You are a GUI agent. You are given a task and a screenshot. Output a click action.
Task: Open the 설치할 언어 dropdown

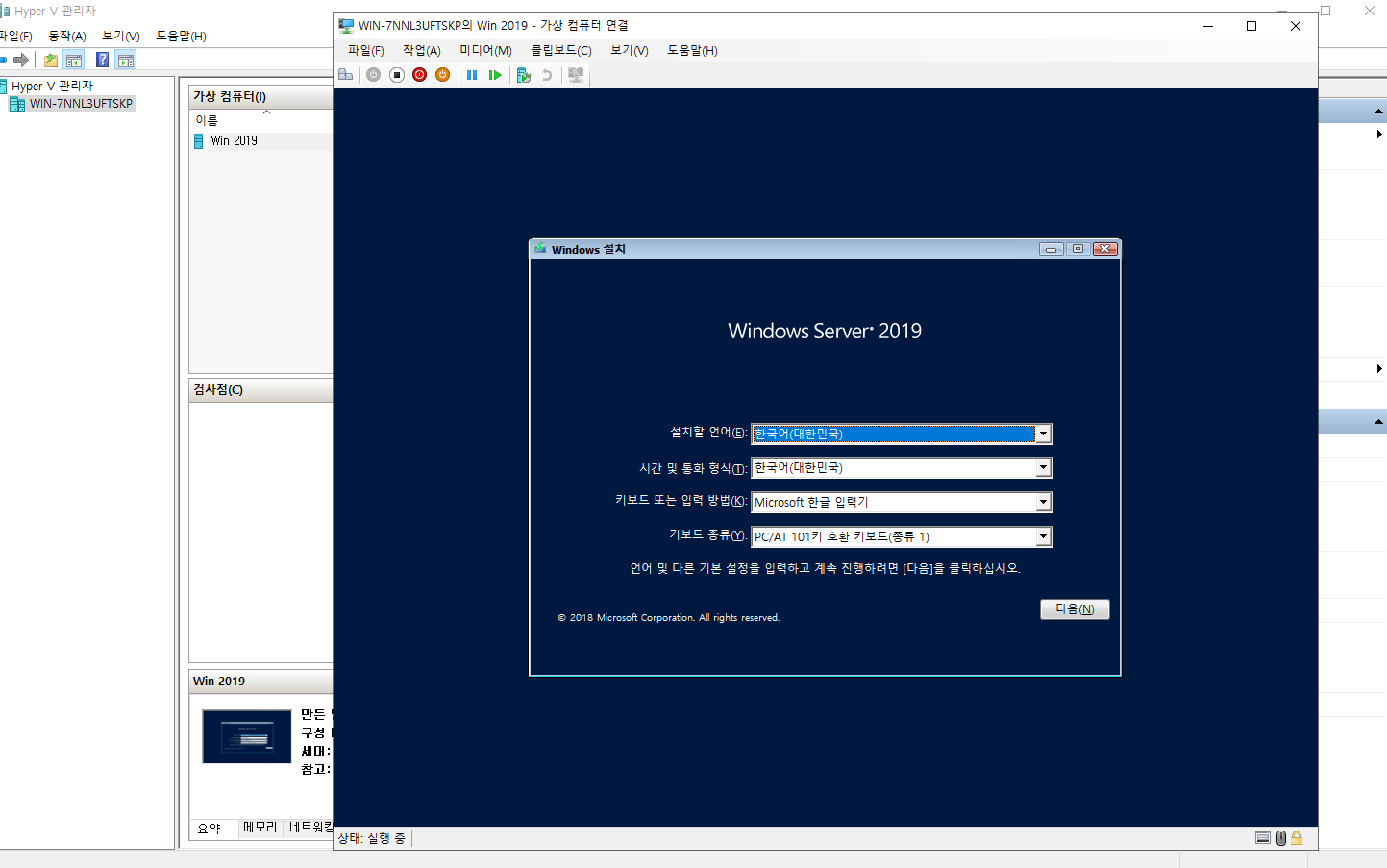[1043, 434]
